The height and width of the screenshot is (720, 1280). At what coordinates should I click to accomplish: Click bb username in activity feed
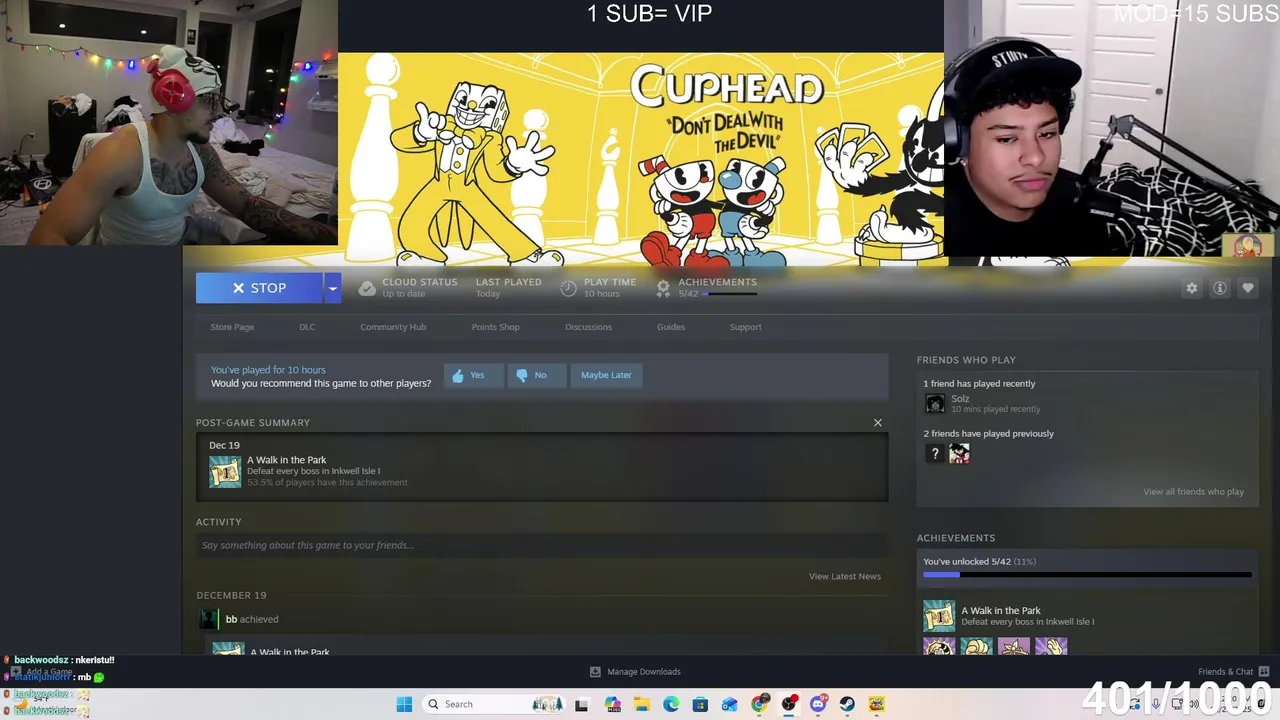(231, 619)
